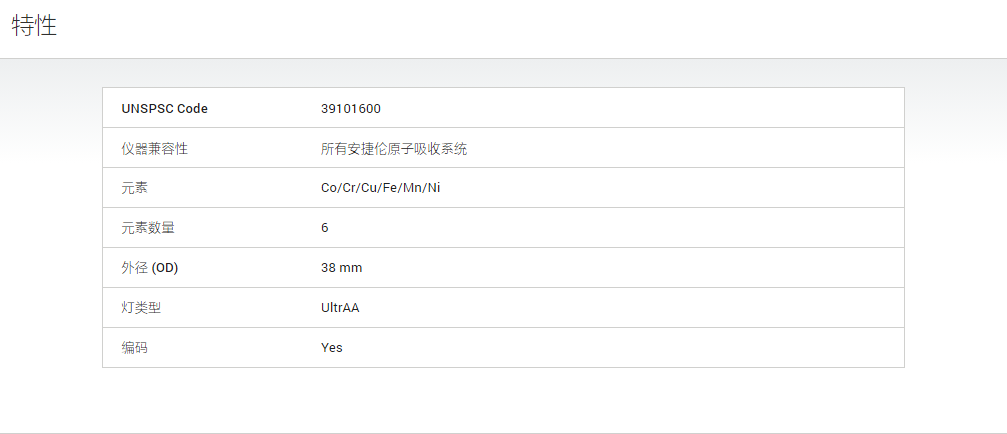Click the "mm" unit after 38
The width and height of the screenshot is (1007, 434).
(351, 268)
